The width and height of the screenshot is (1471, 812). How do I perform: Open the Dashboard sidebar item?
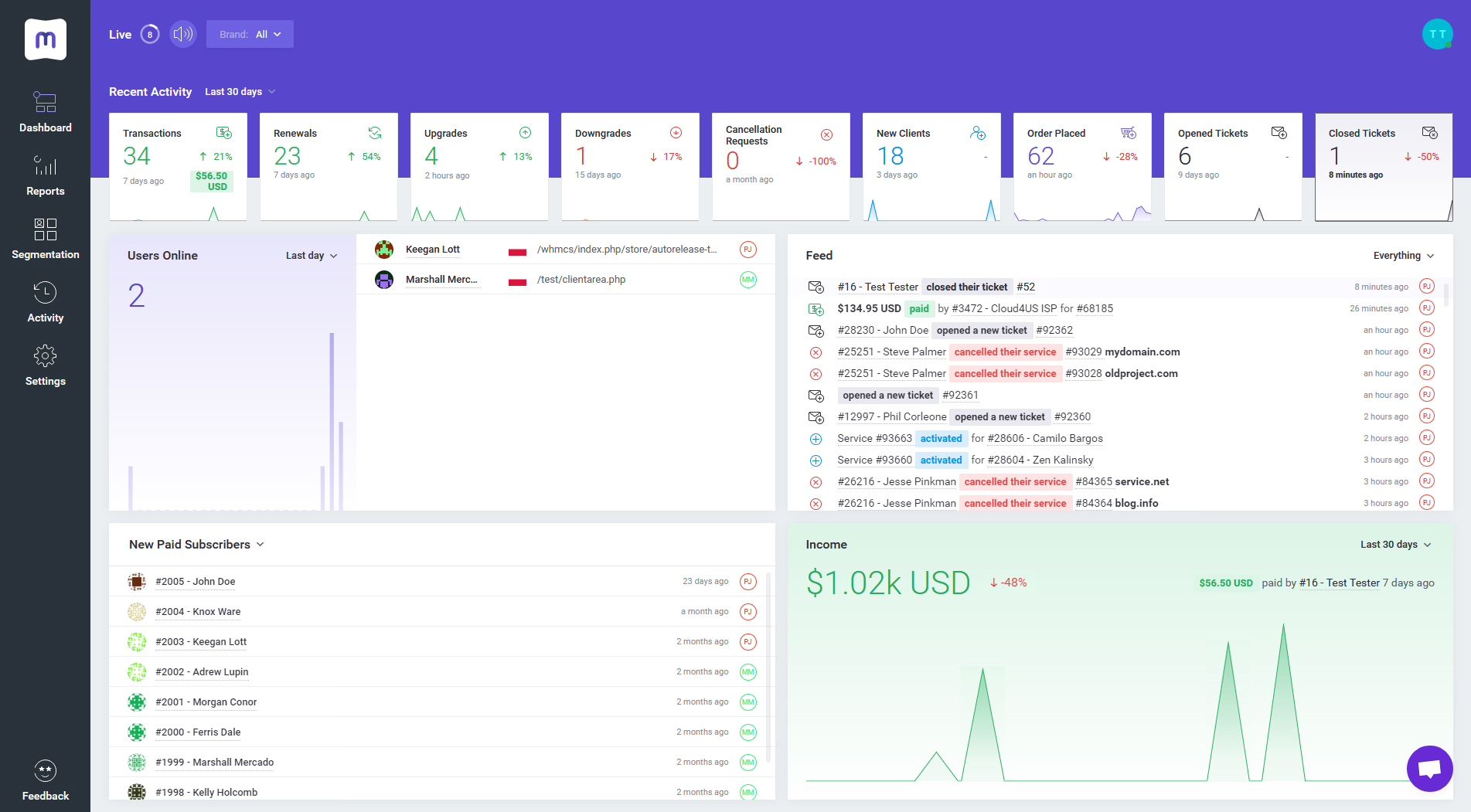tap(45, 113)
